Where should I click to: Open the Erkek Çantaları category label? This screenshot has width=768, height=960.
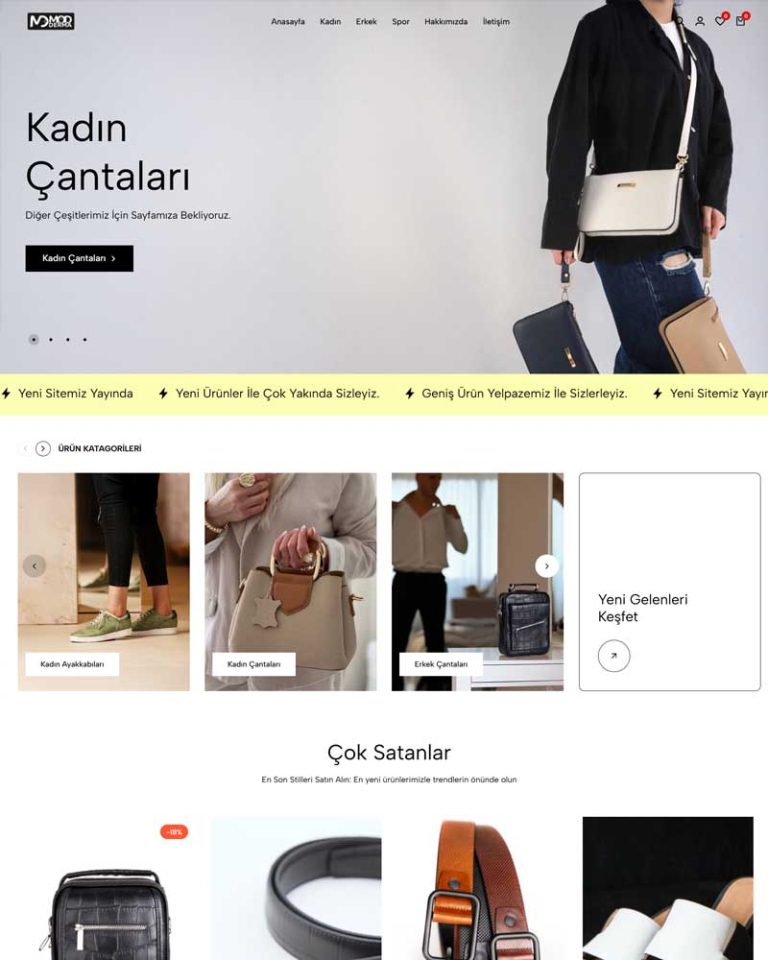[441, 664]
